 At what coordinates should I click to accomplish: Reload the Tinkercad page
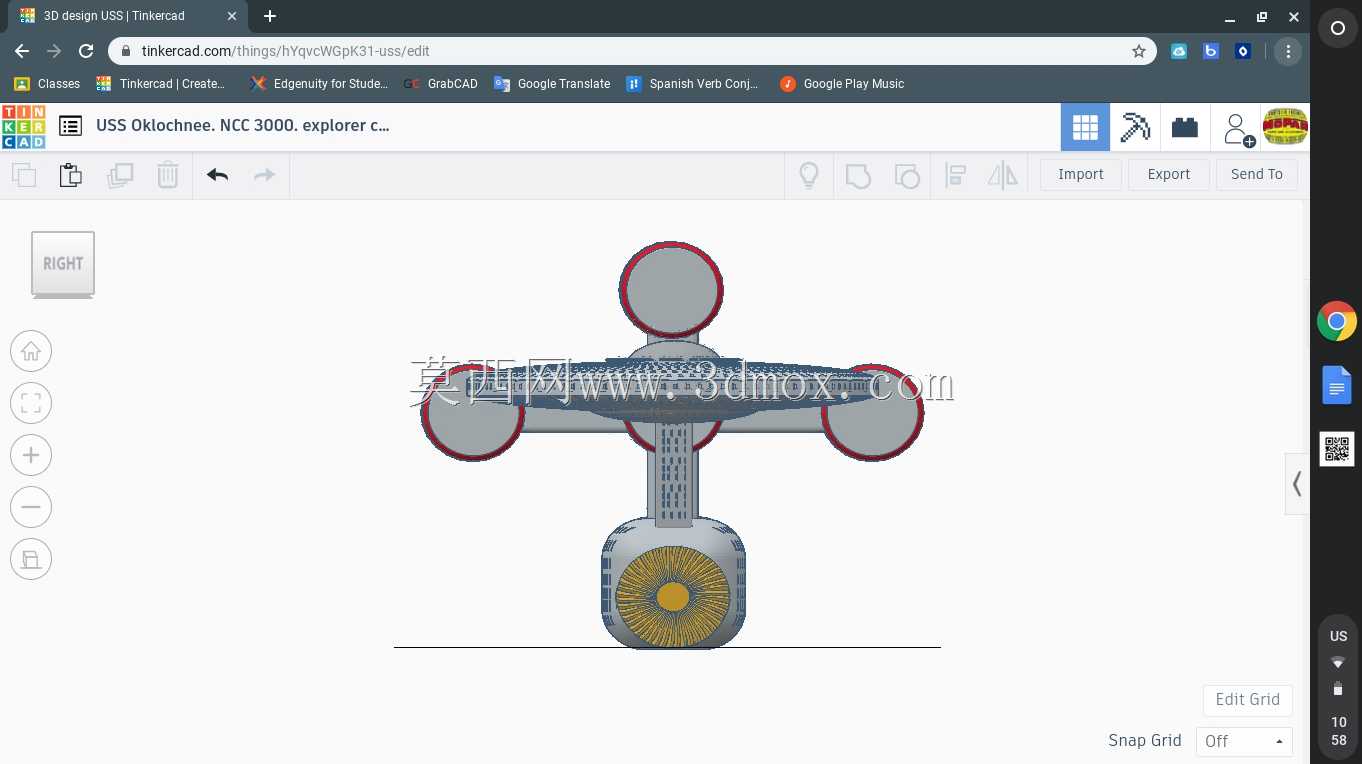click(86, 51)
